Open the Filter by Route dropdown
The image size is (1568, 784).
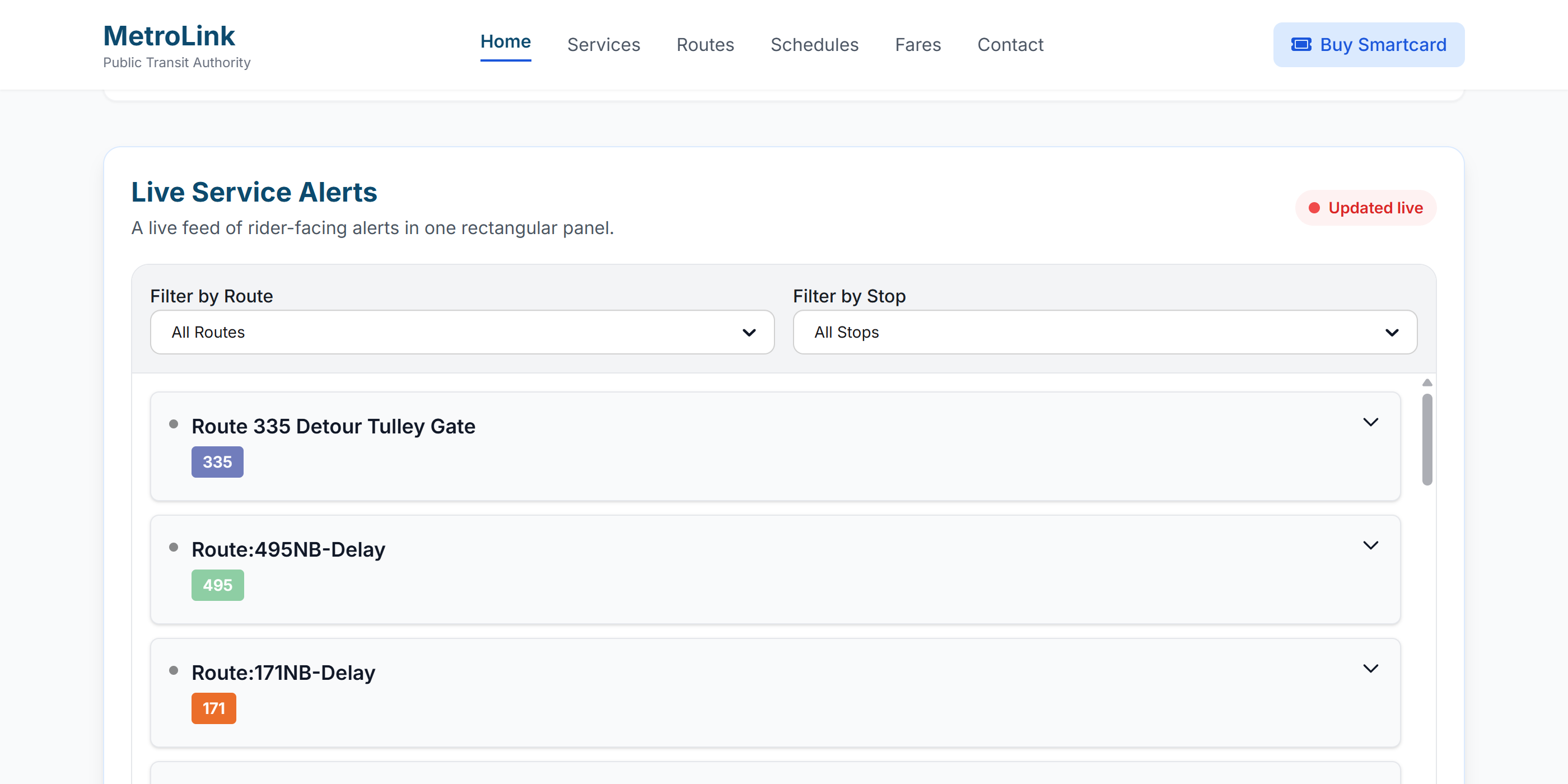click(462, 332)
